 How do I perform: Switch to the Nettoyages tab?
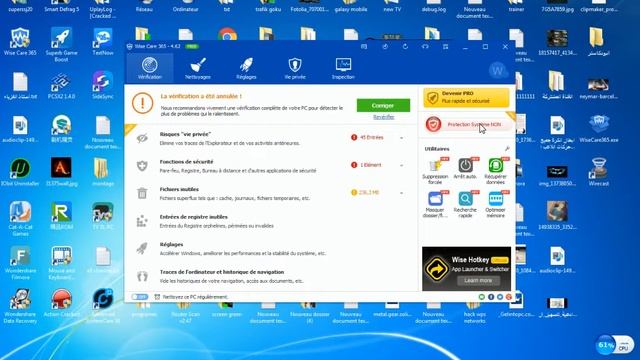(198, 68)
